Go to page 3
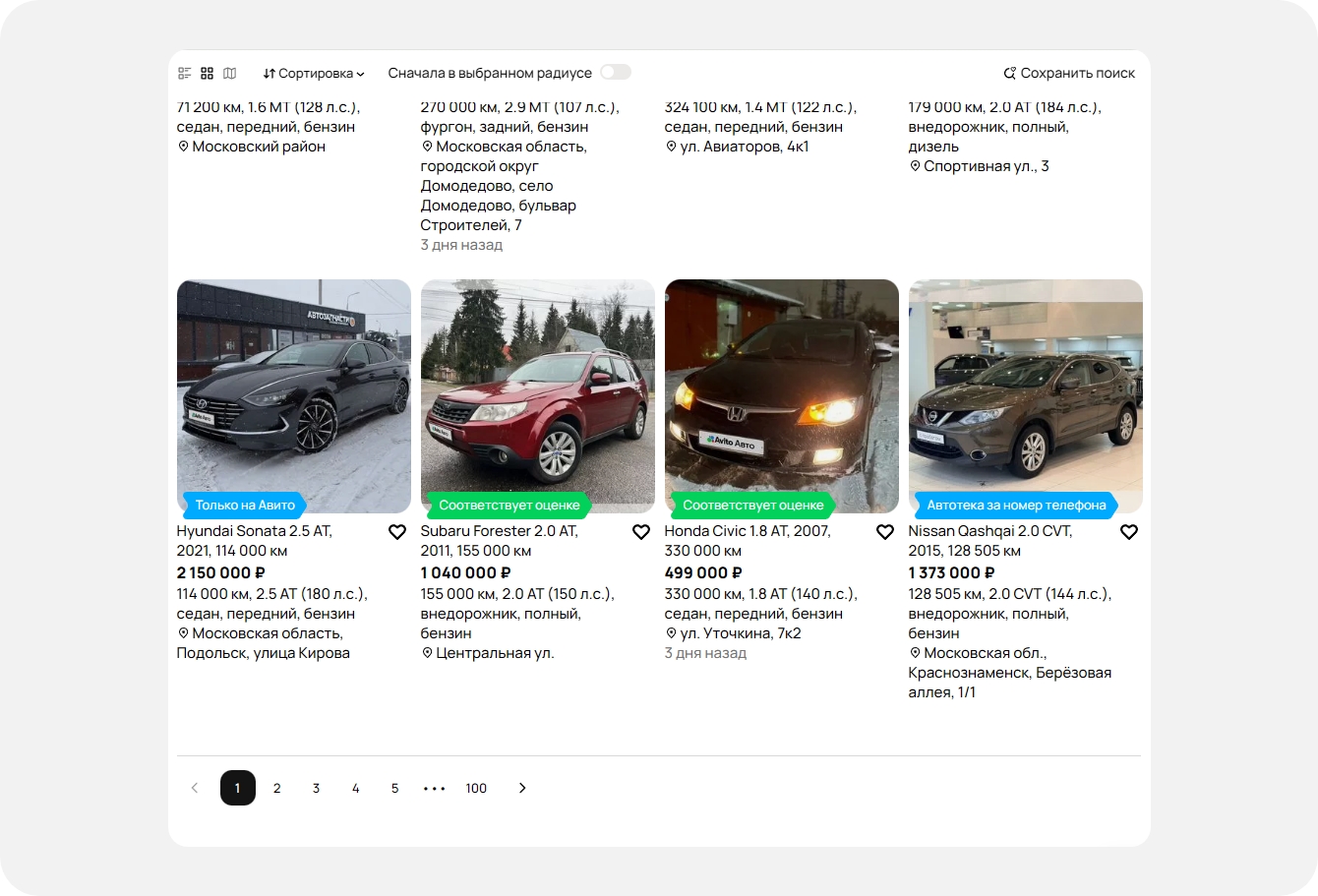 click(x=317, y=788)
